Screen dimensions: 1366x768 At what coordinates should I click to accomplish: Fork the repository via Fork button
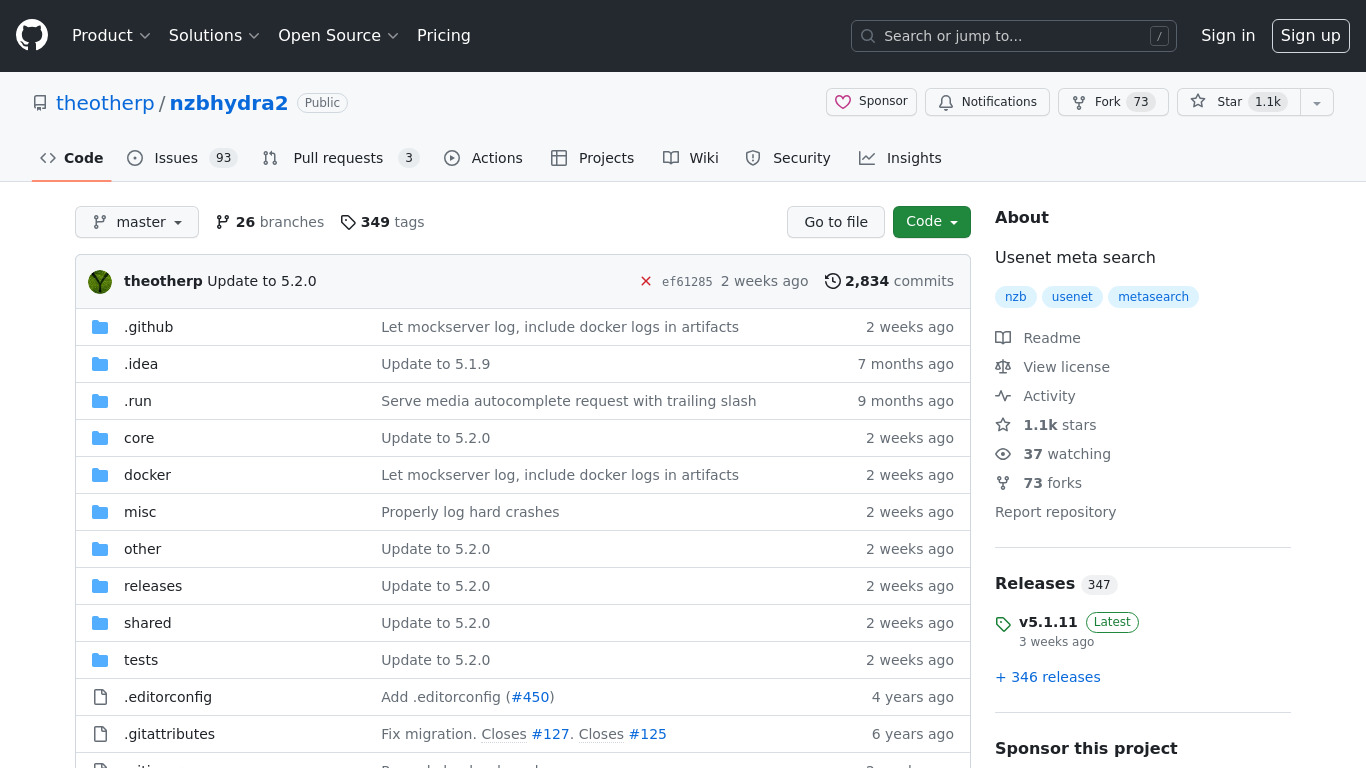click(1113, 102)
